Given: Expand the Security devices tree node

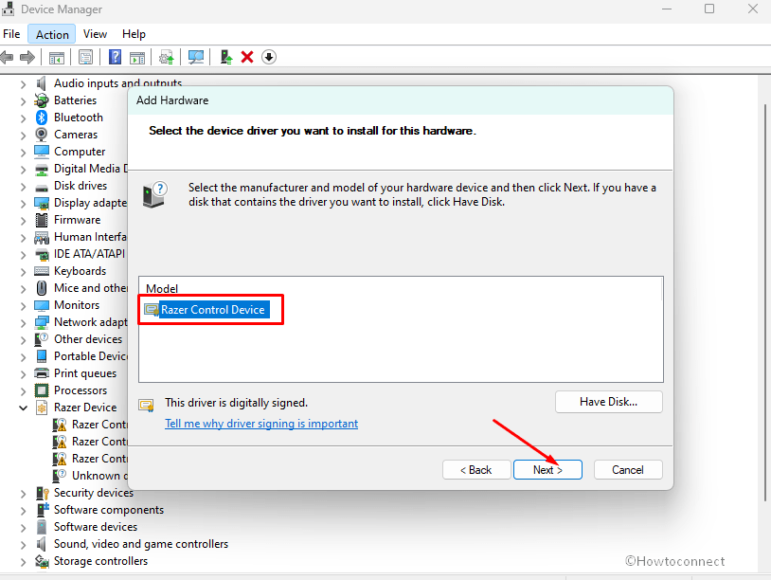Looking at the screenshot, I should coord(23,493).
